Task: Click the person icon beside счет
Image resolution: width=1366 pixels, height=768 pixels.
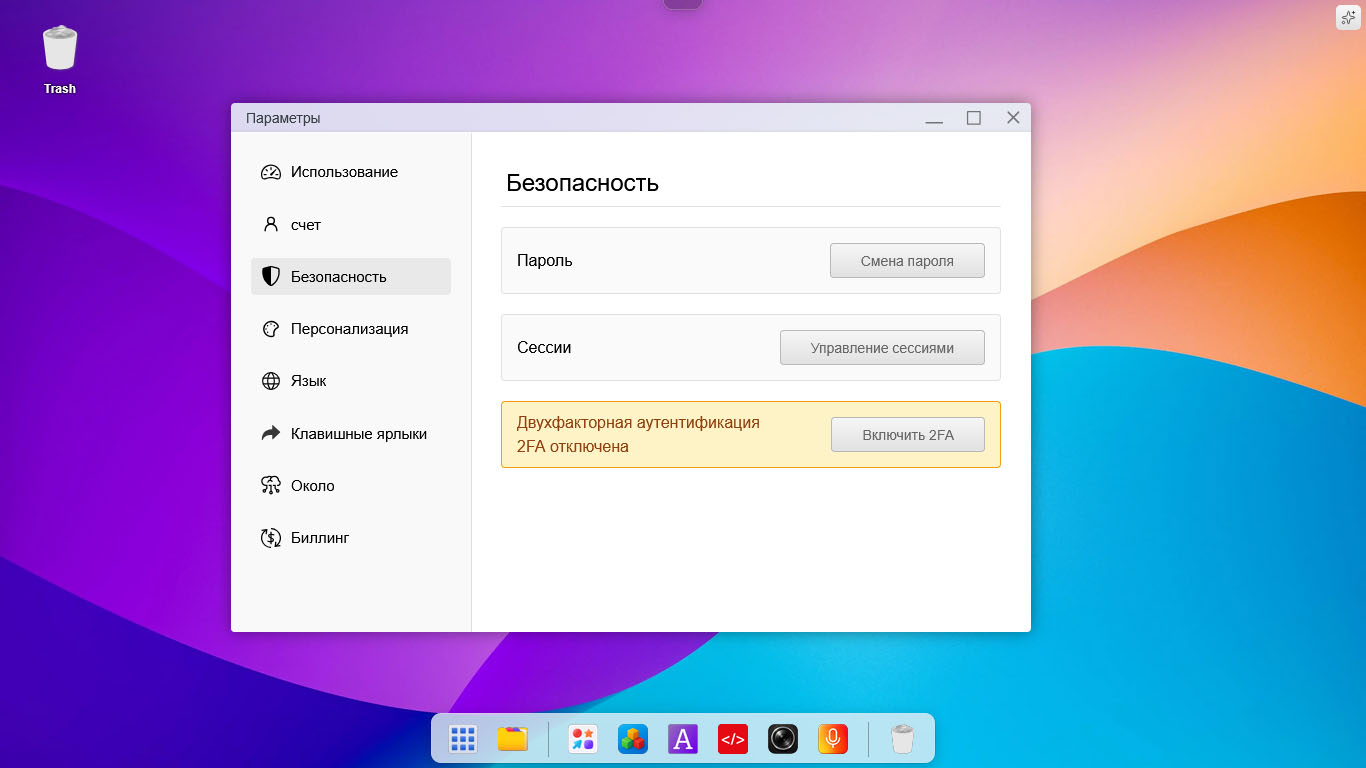Action: 271,224
